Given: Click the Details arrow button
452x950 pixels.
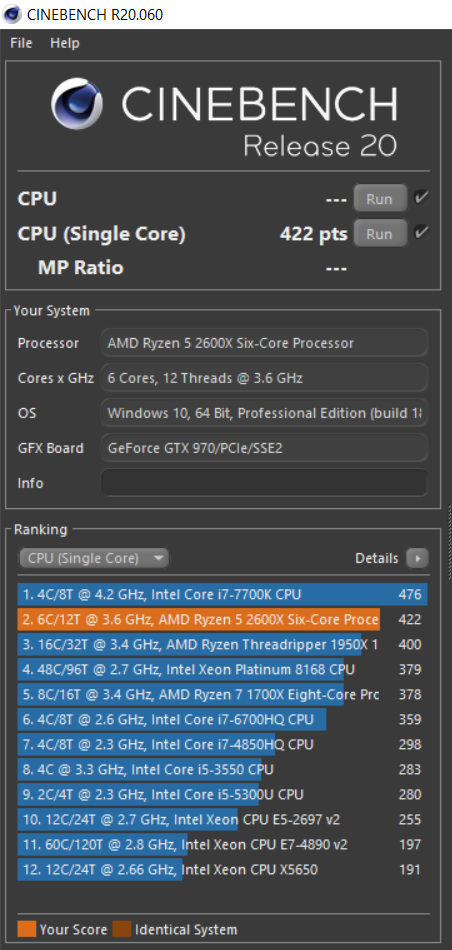Looking at the screenshot, I should pyautogui.click(x=417, y=558).
